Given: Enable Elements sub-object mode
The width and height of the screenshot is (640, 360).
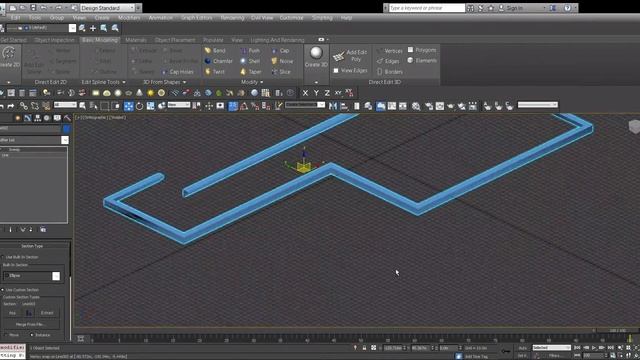Looking at the screenshot, I should 422,60.
